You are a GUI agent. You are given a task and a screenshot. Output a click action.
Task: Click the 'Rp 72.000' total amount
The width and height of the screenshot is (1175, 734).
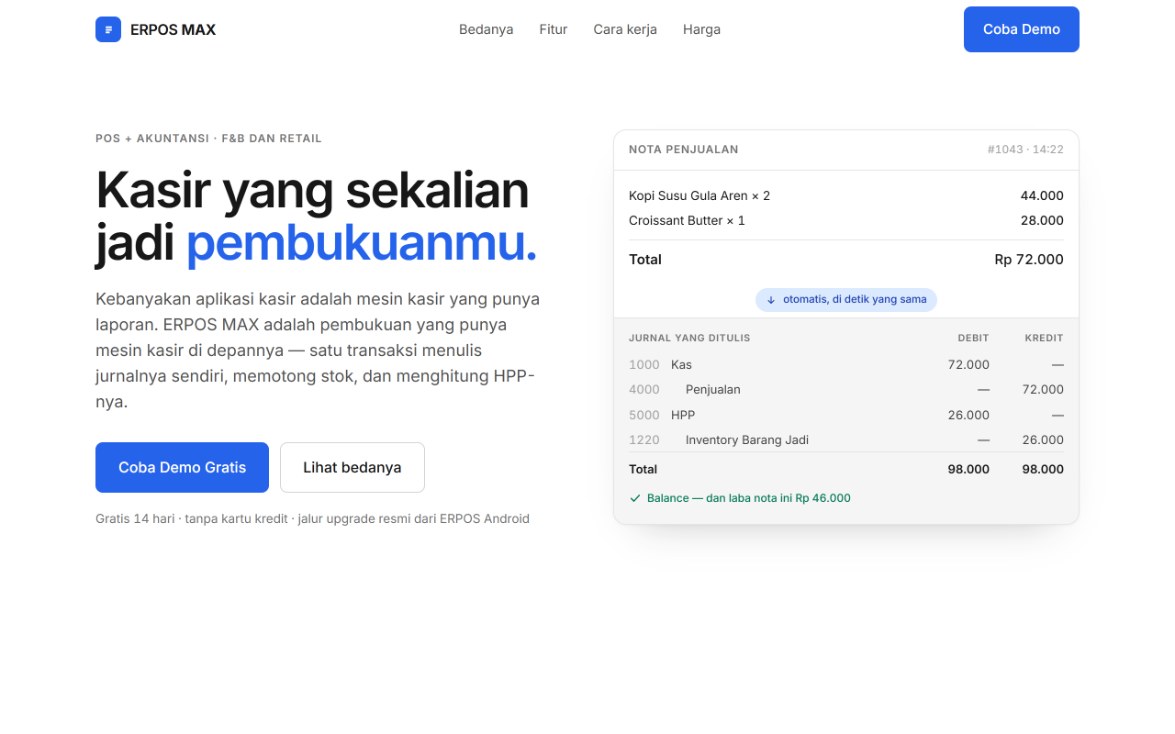point(1029,259)
